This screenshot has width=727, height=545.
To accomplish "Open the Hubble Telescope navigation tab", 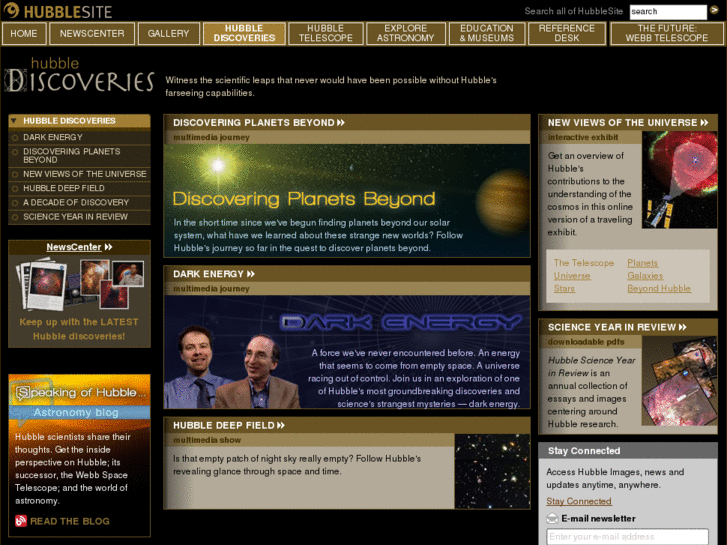I will pos(325,33).
